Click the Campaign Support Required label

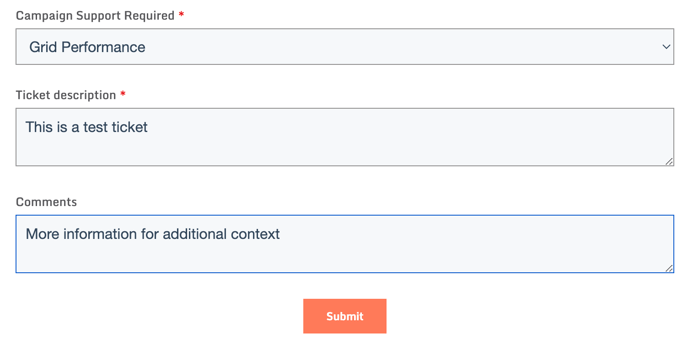(x=95, y=16)
